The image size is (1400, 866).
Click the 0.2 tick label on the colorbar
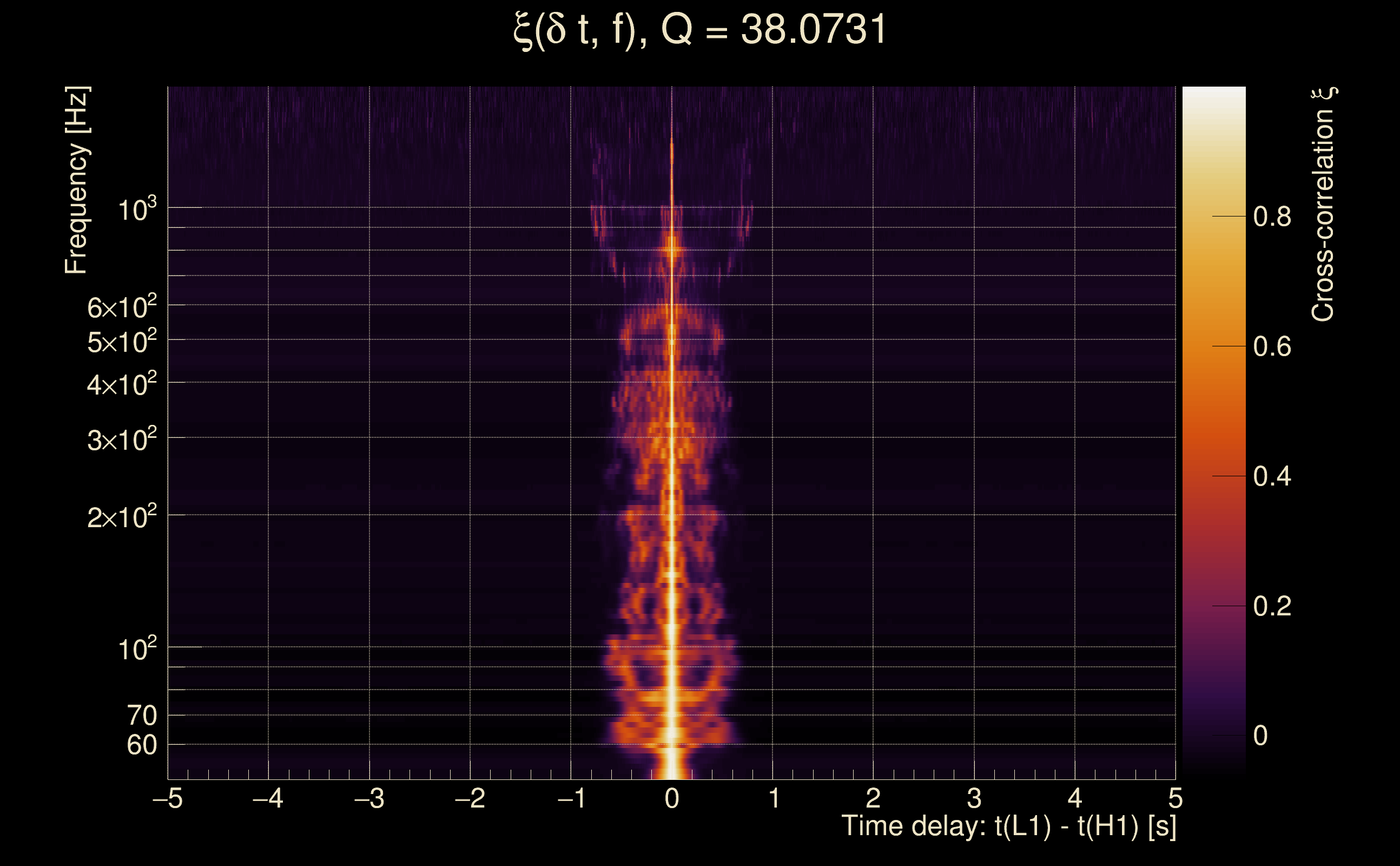point(1272,606)
